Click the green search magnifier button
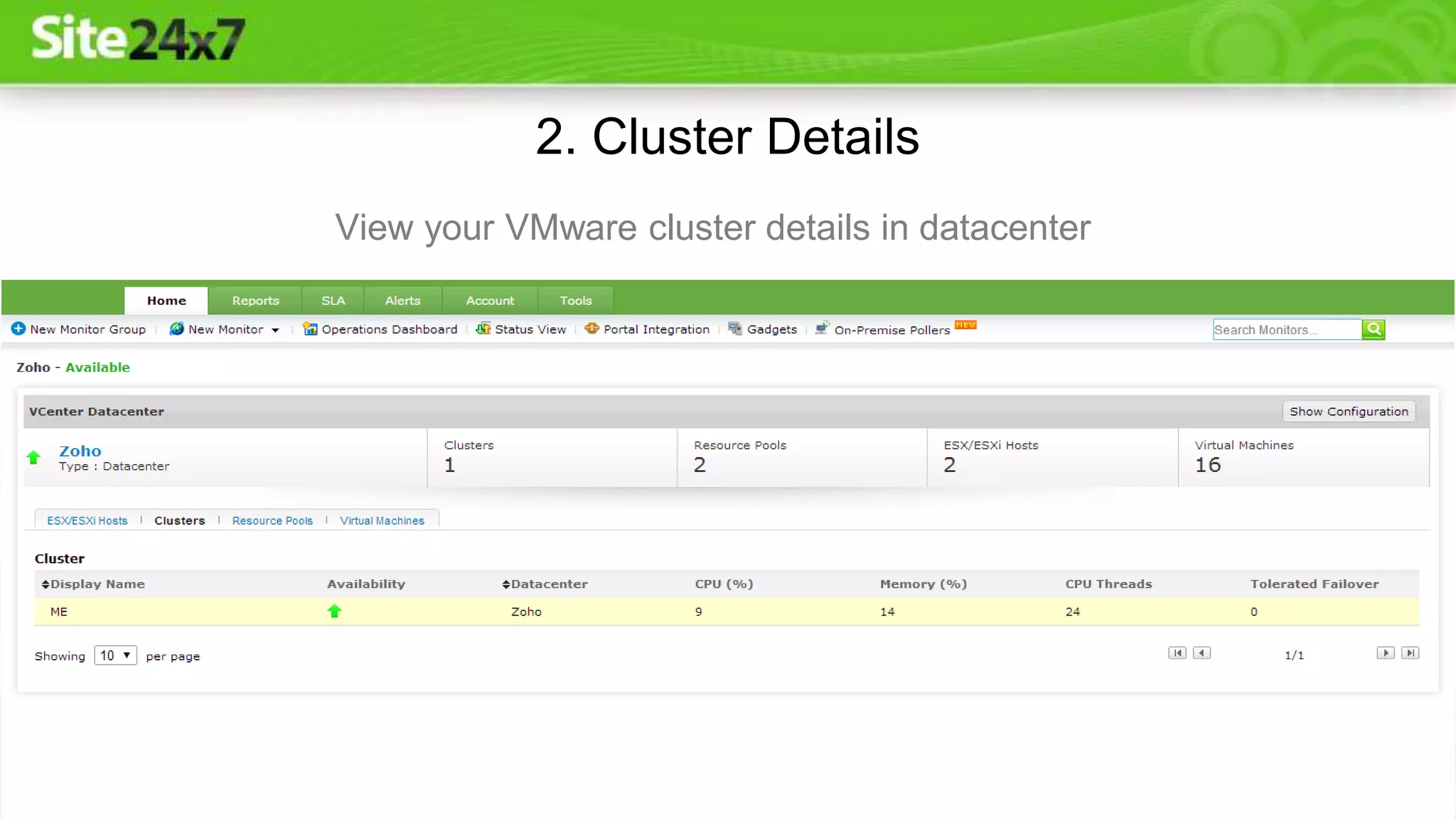Screen dimensions: 1456x819 pyautogui.click(x=1374, y=329)
